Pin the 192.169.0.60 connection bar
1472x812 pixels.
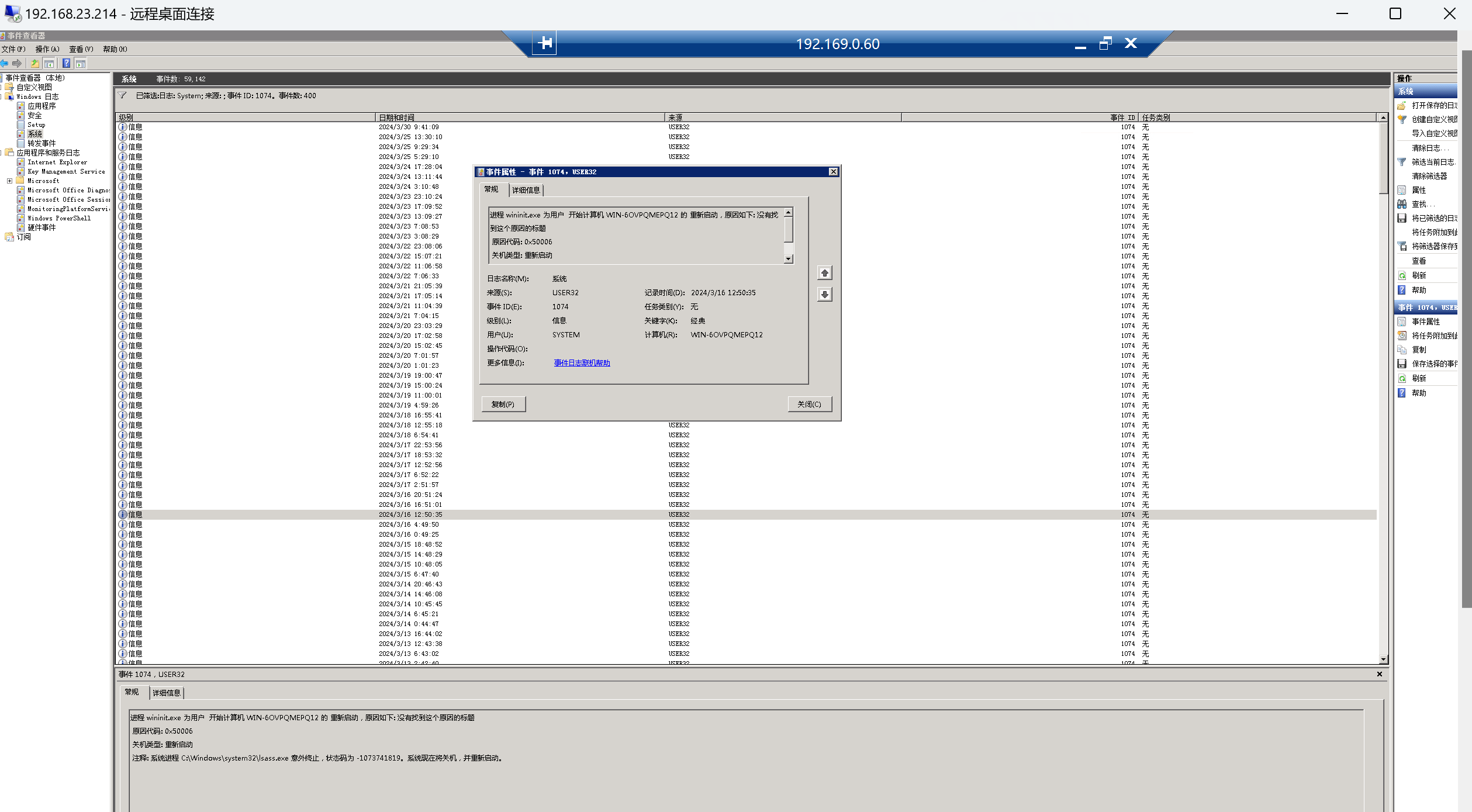tap(544, 43)
